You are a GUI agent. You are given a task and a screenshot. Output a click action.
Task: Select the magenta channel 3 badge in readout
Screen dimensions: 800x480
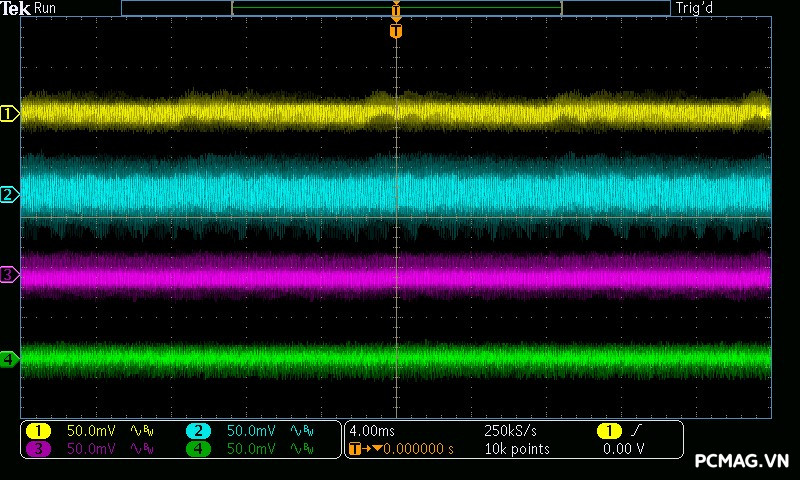(38, 449)
